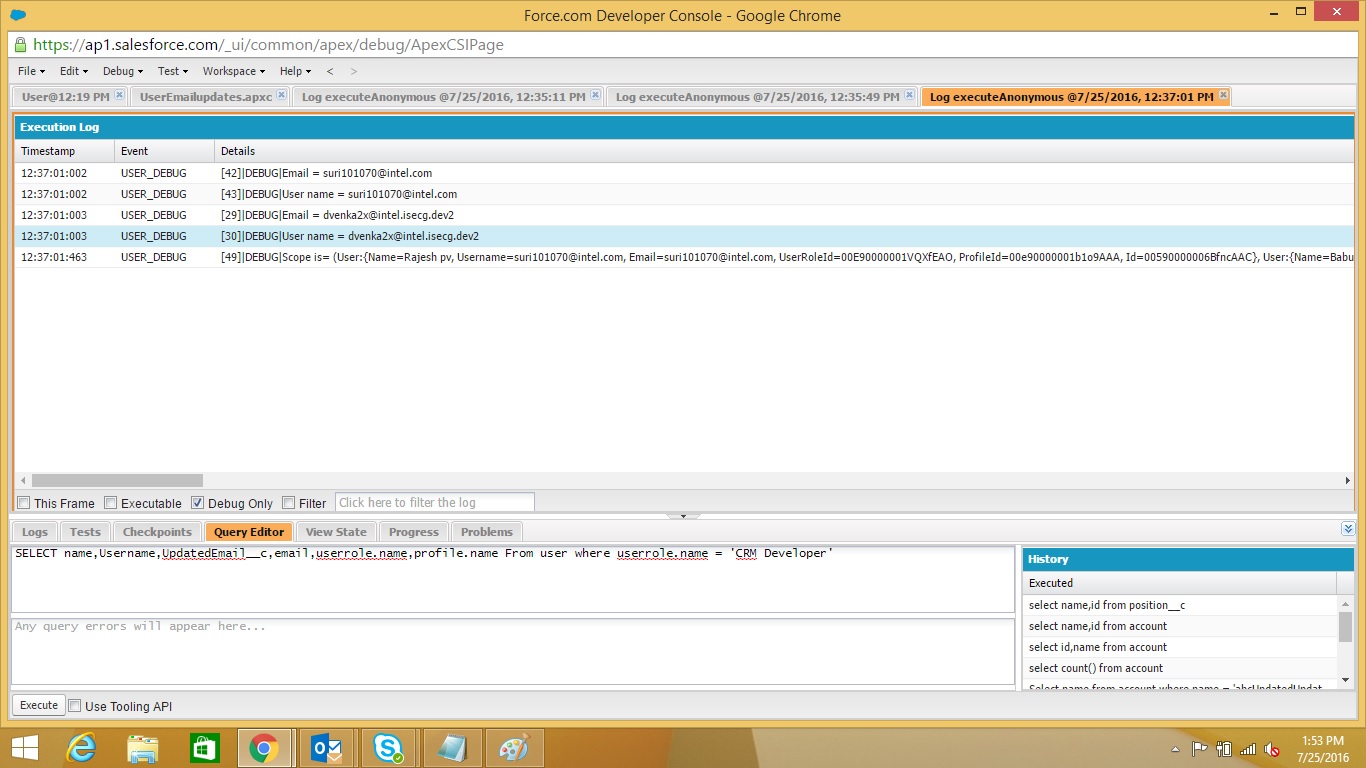Image resolution: width=1366 pixels, height=768 pixels.
Task: Click the Executed column header in History
Action: click(x=1180, y=583)
